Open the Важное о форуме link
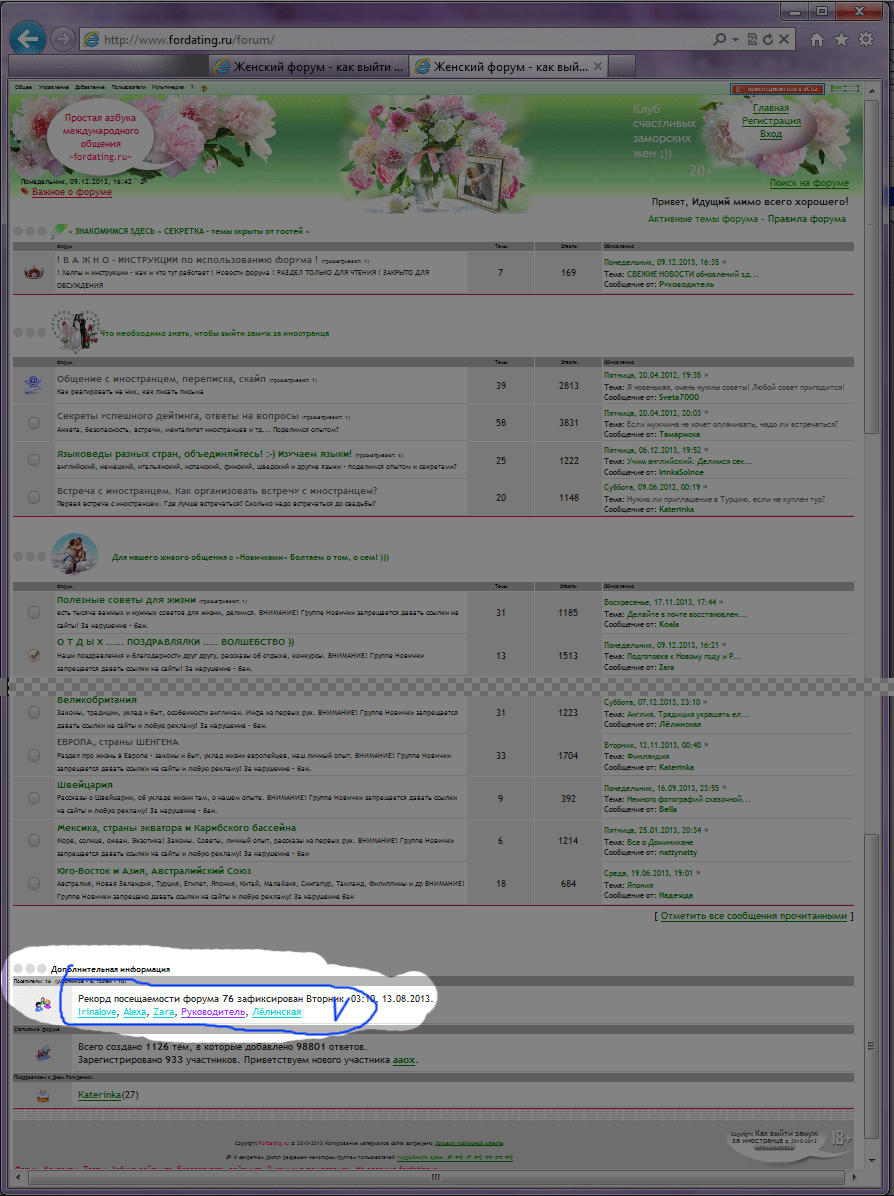Screen dimensions: 894x1196 coord(72,192)
